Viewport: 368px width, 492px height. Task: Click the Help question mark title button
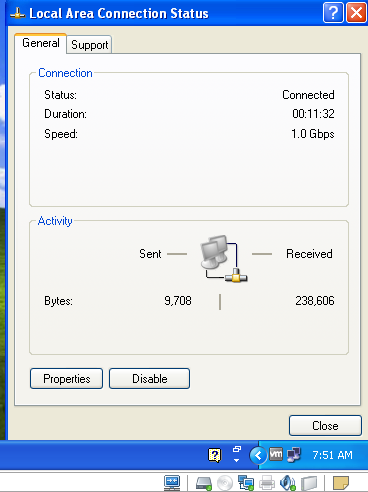(x=333, y=13)
